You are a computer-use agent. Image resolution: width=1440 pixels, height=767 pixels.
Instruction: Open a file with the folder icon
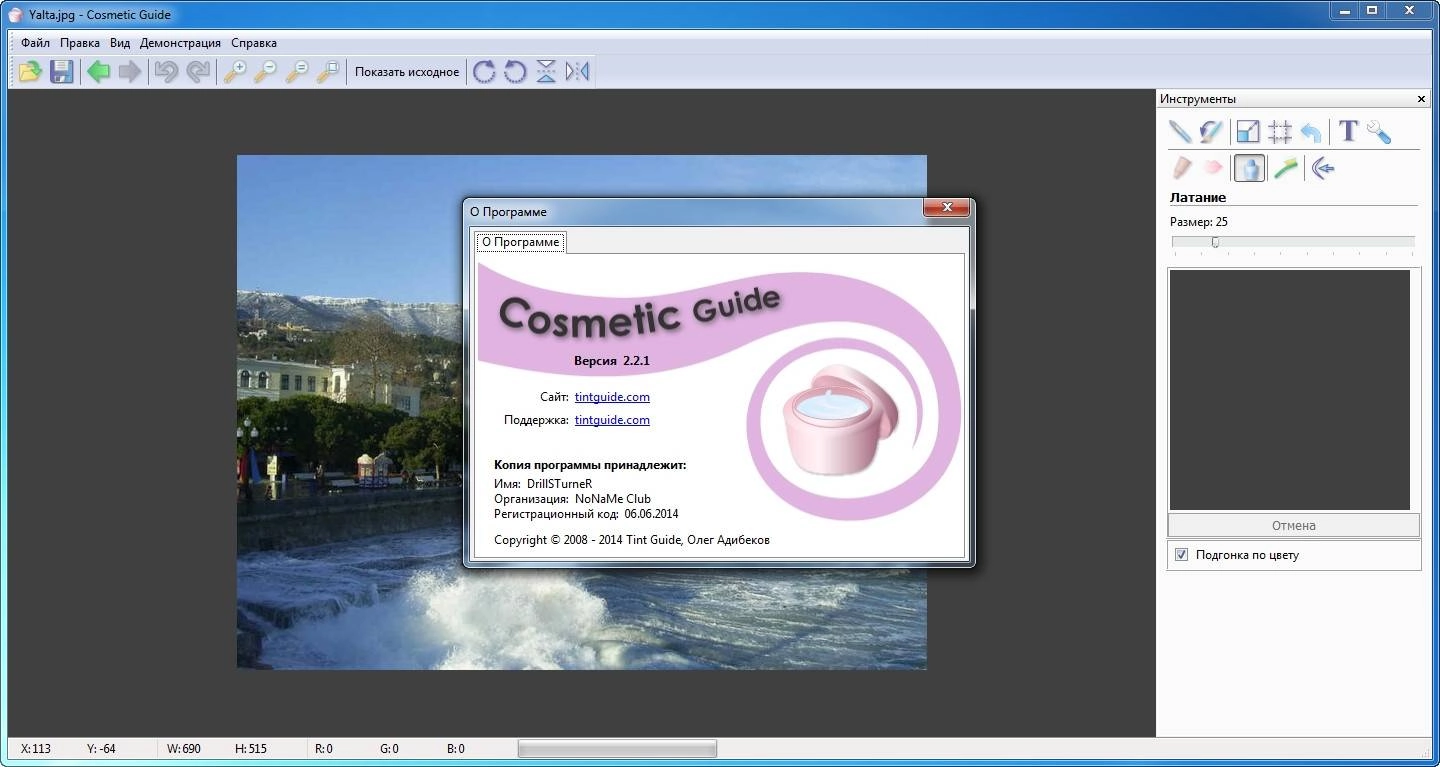click(x=30, y=72)
